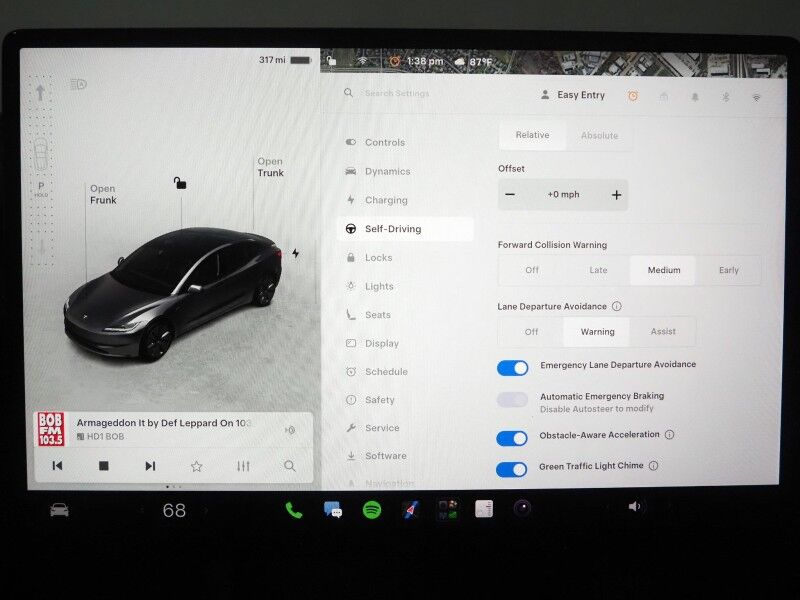Select the Self-Driving menu item
The image size is (800, 600).
point(406,229)
